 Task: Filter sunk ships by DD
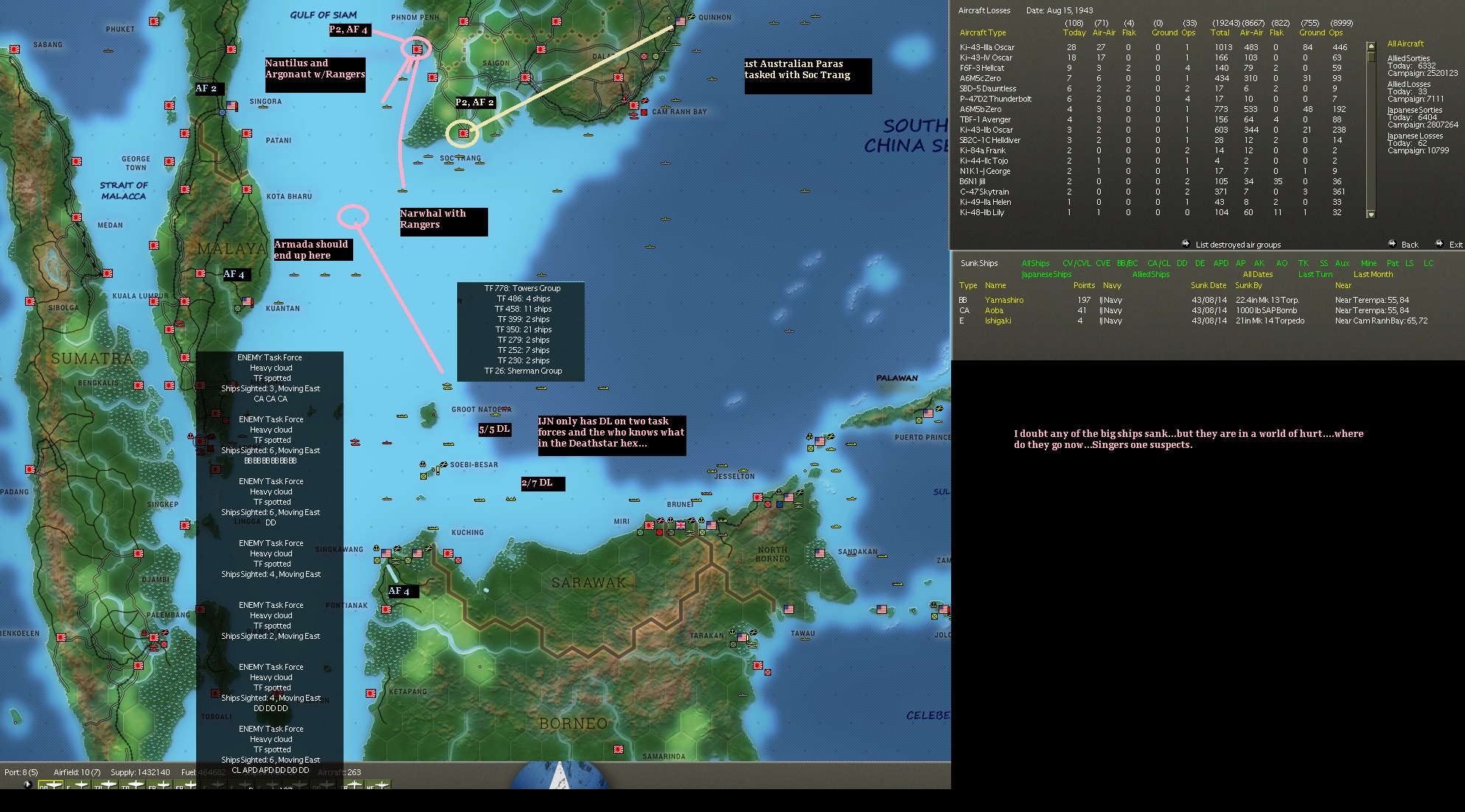pos(1182,263)
